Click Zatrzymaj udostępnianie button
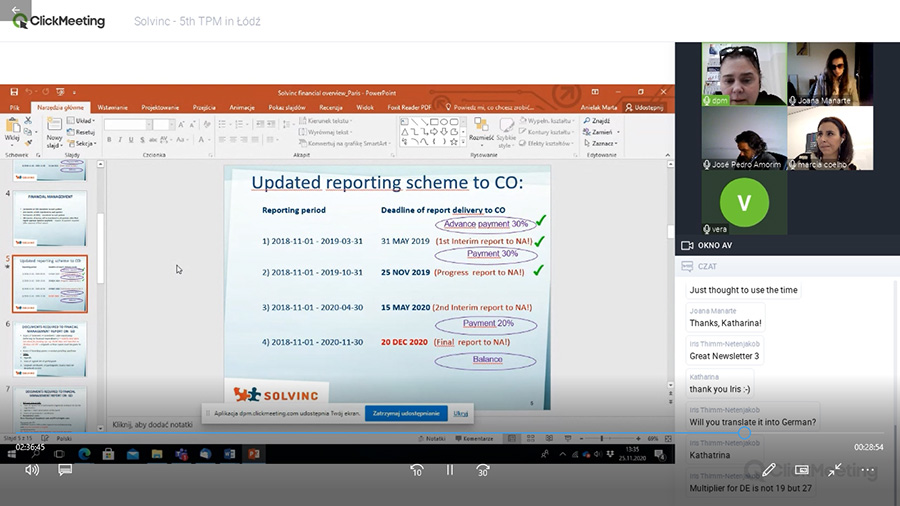 pos(406,413)
